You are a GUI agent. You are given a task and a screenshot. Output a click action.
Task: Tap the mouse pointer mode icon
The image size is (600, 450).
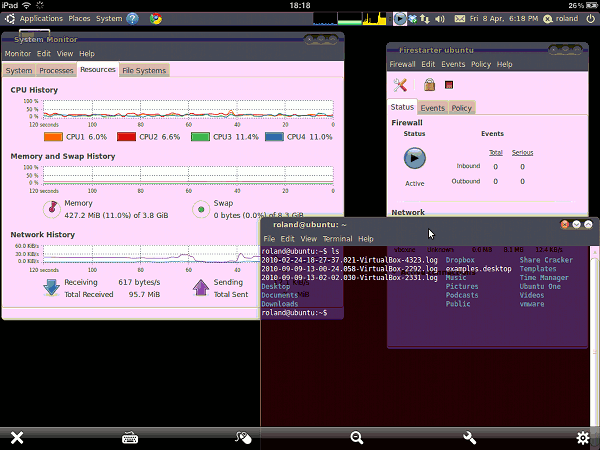[x=243, y=437]
